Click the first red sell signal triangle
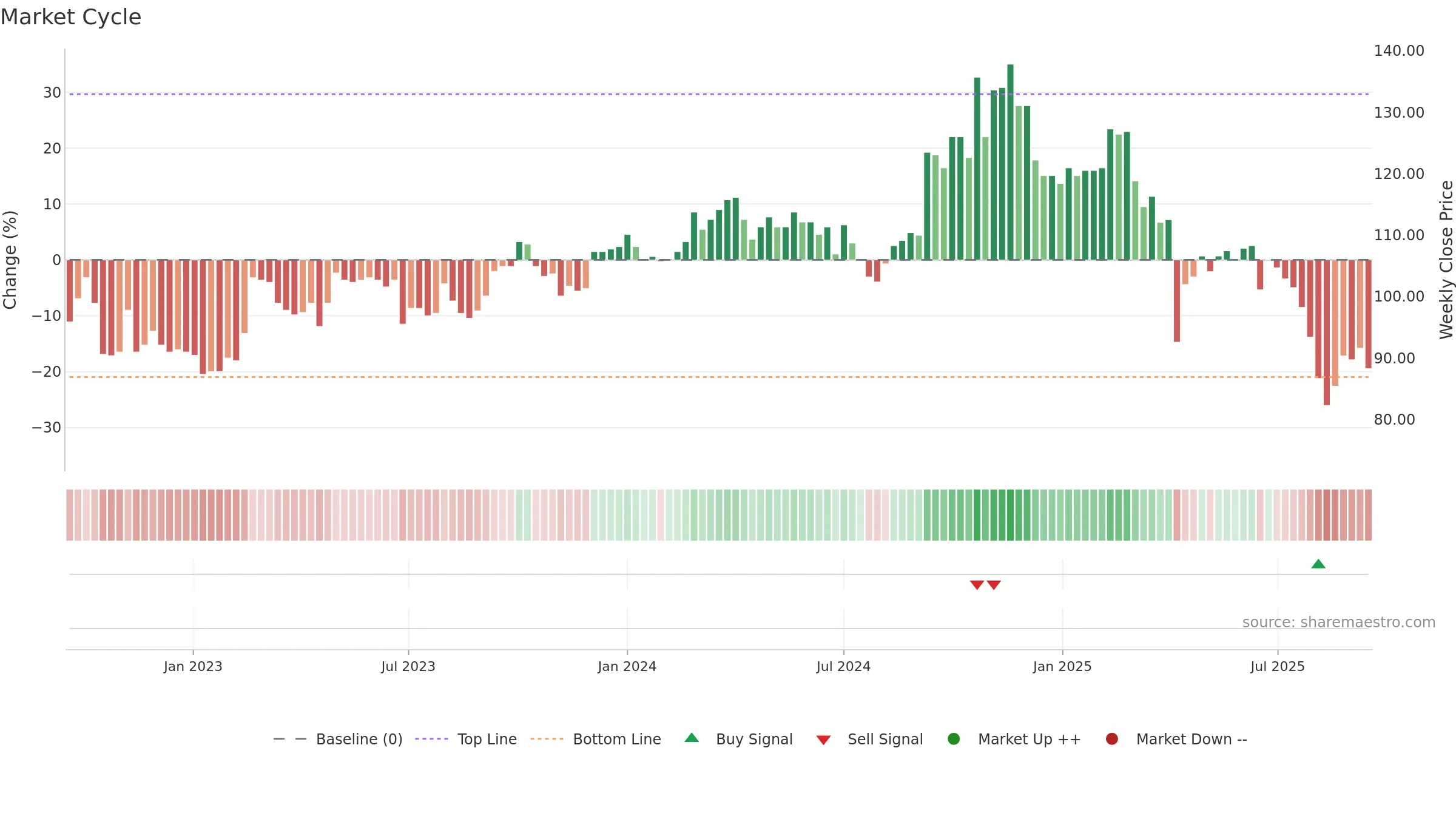 [977, 585]
